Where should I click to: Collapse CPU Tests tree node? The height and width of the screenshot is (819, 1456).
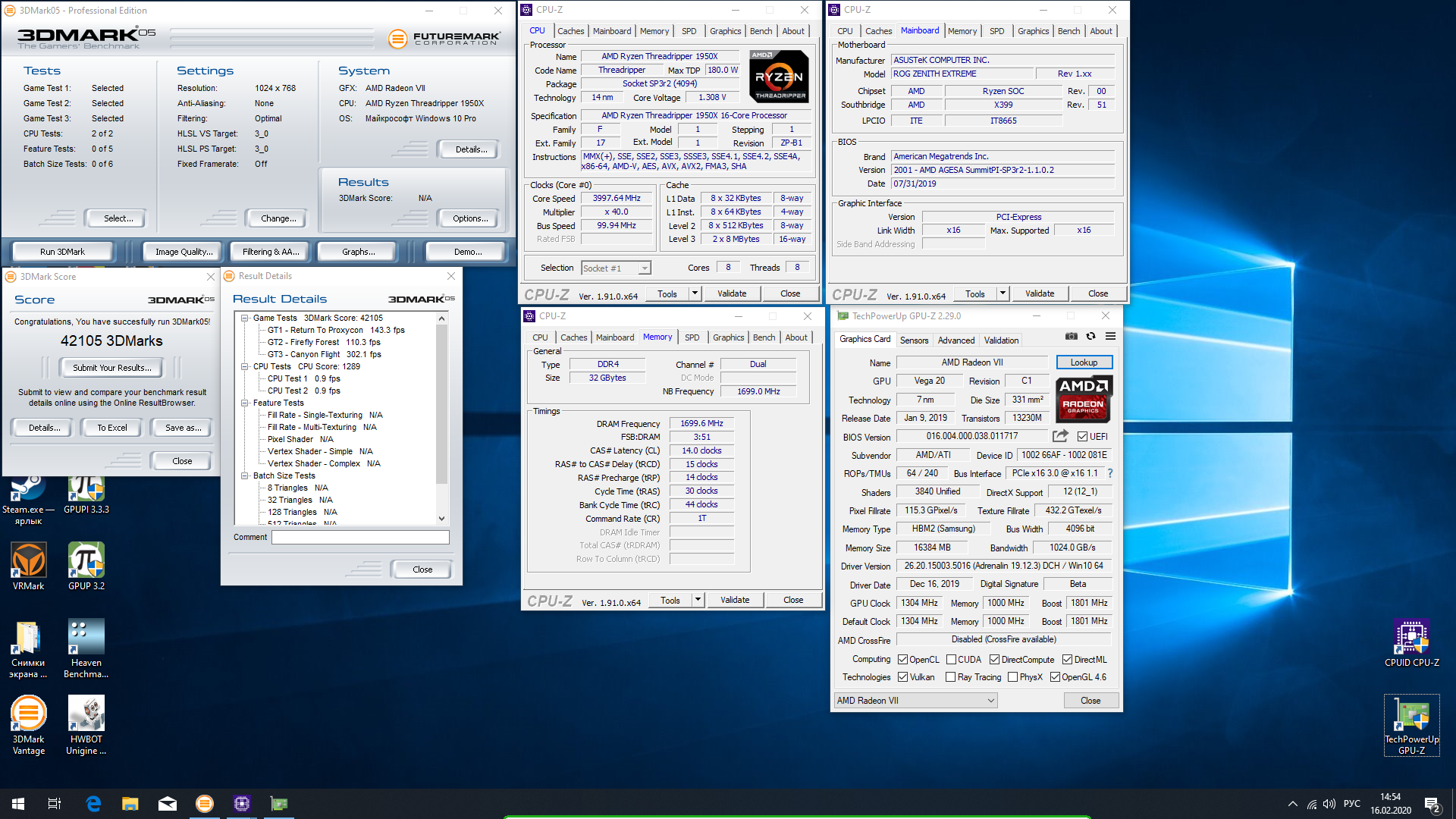click(x=245, y=367)
